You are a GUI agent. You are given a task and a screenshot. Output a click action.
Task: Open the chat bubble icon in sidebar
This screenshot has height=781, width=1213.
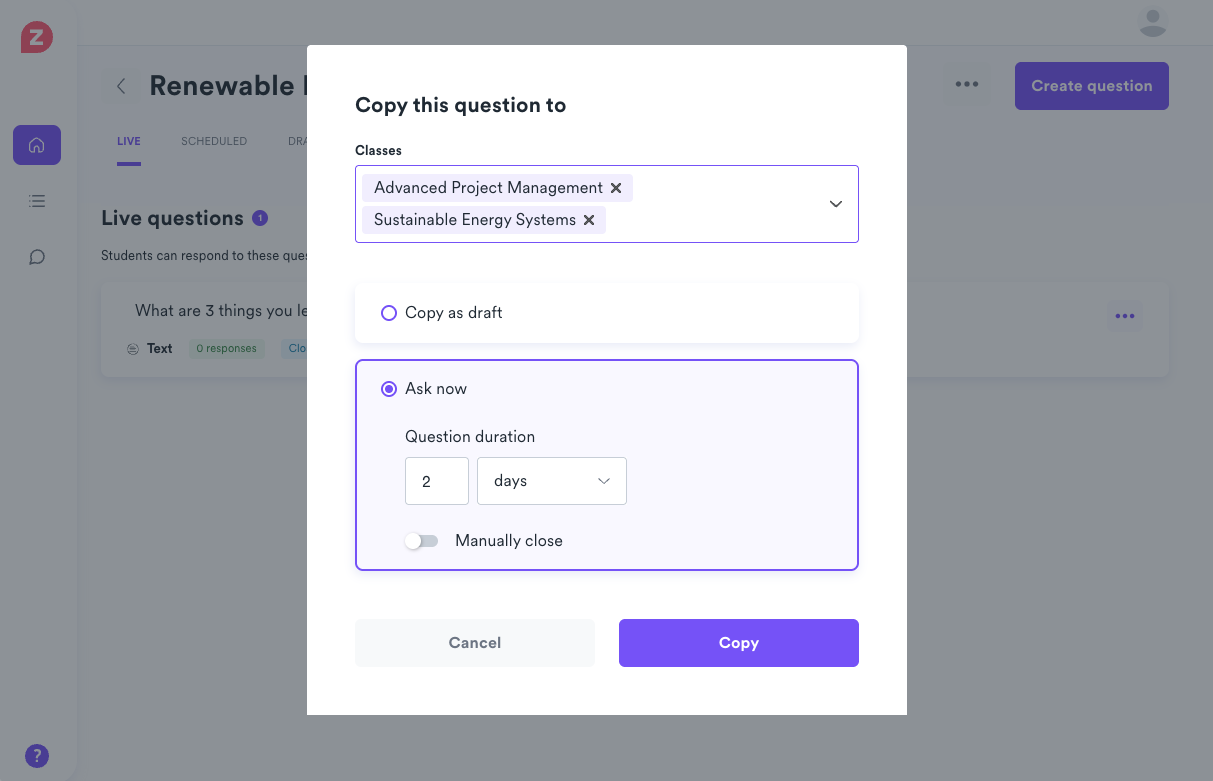click(37, 257)
